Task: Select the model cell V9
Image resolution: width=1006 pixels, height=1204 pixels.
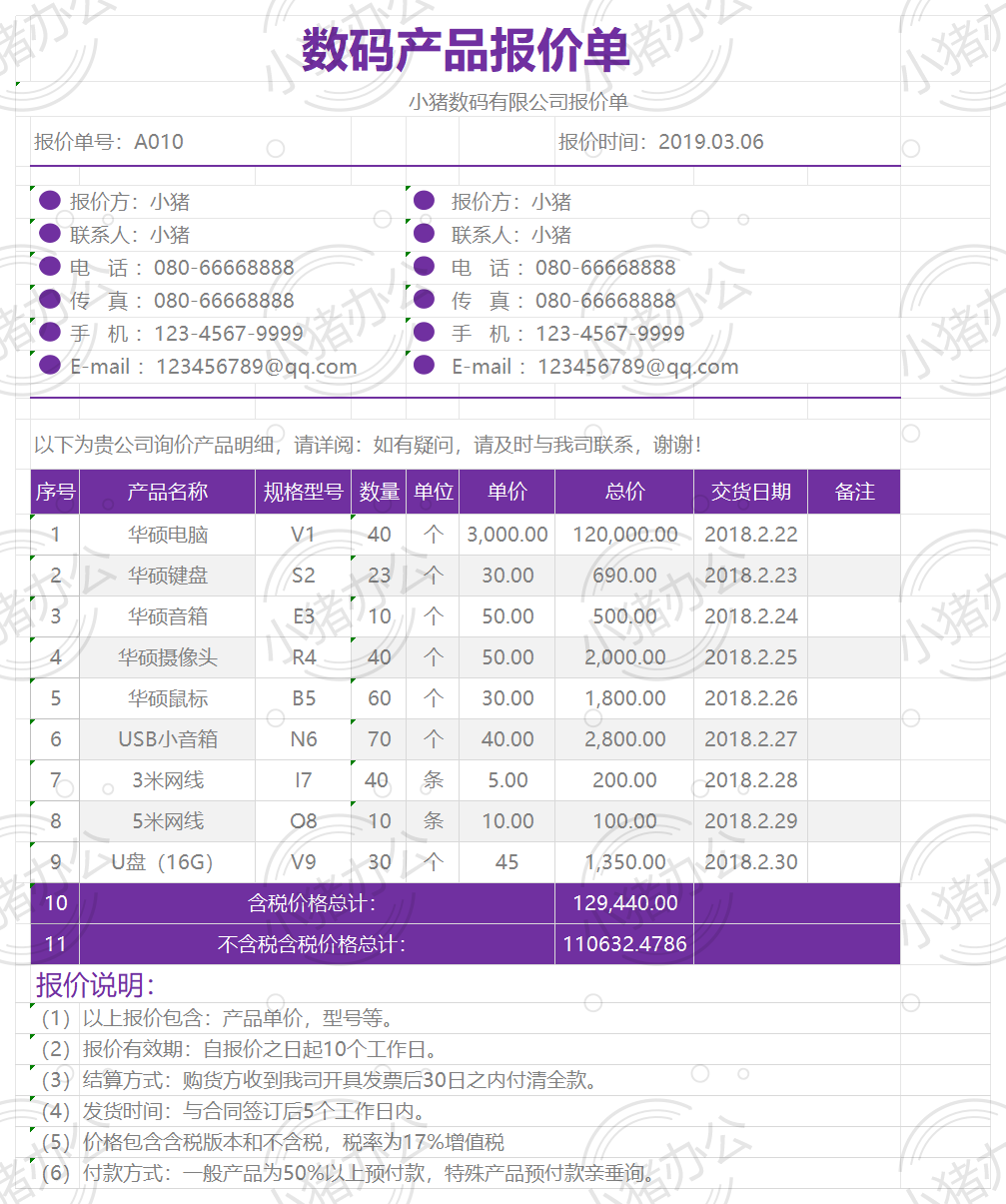Action: click(304, 862)
